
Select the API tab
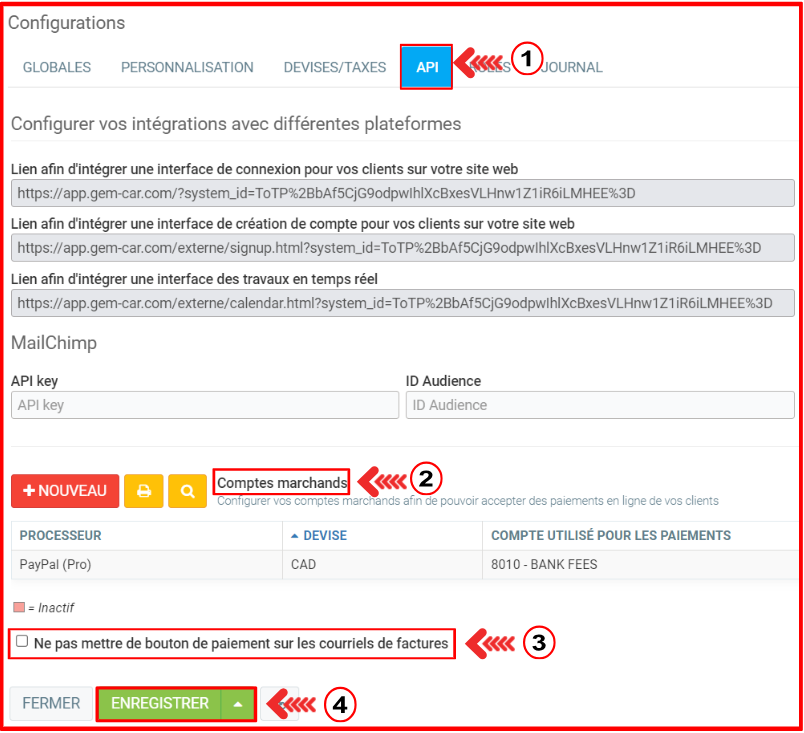(427, 67)
